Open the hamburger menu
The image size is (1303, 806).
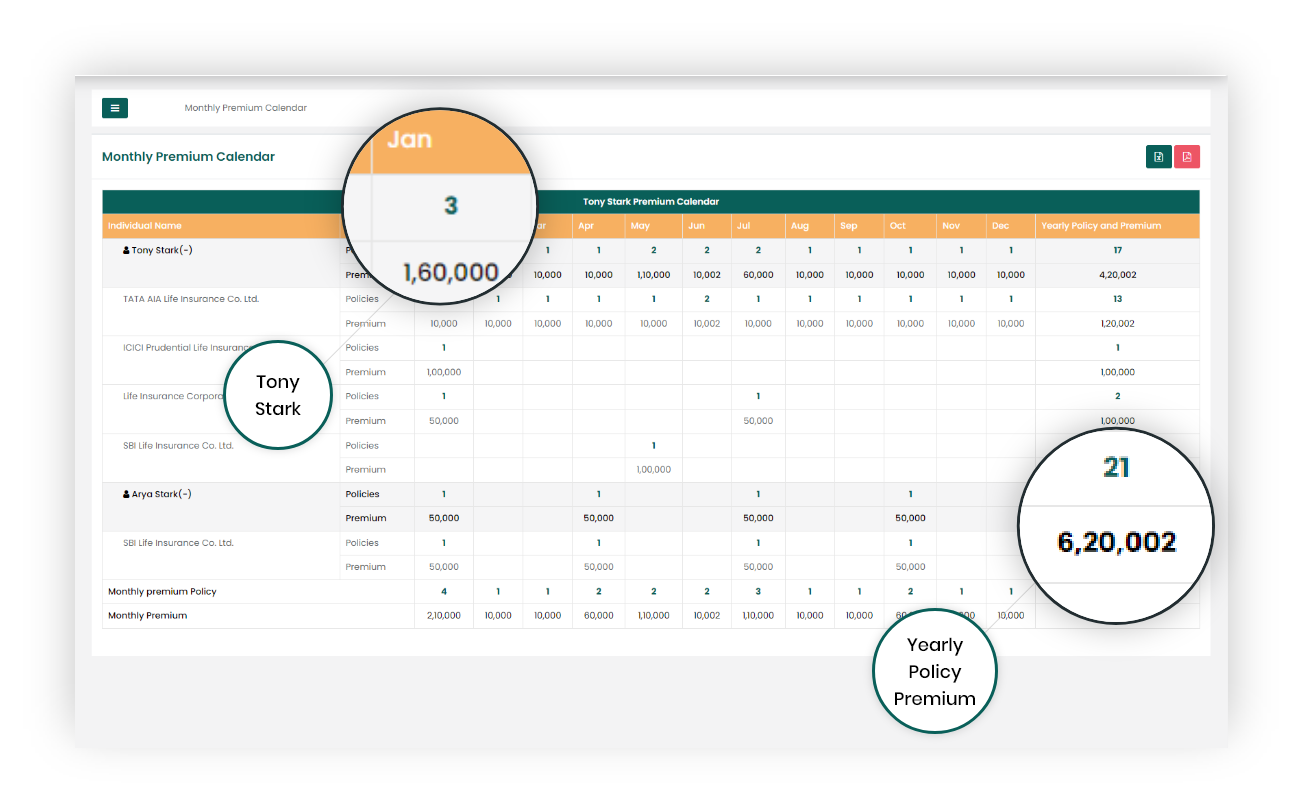click(115, 108)
